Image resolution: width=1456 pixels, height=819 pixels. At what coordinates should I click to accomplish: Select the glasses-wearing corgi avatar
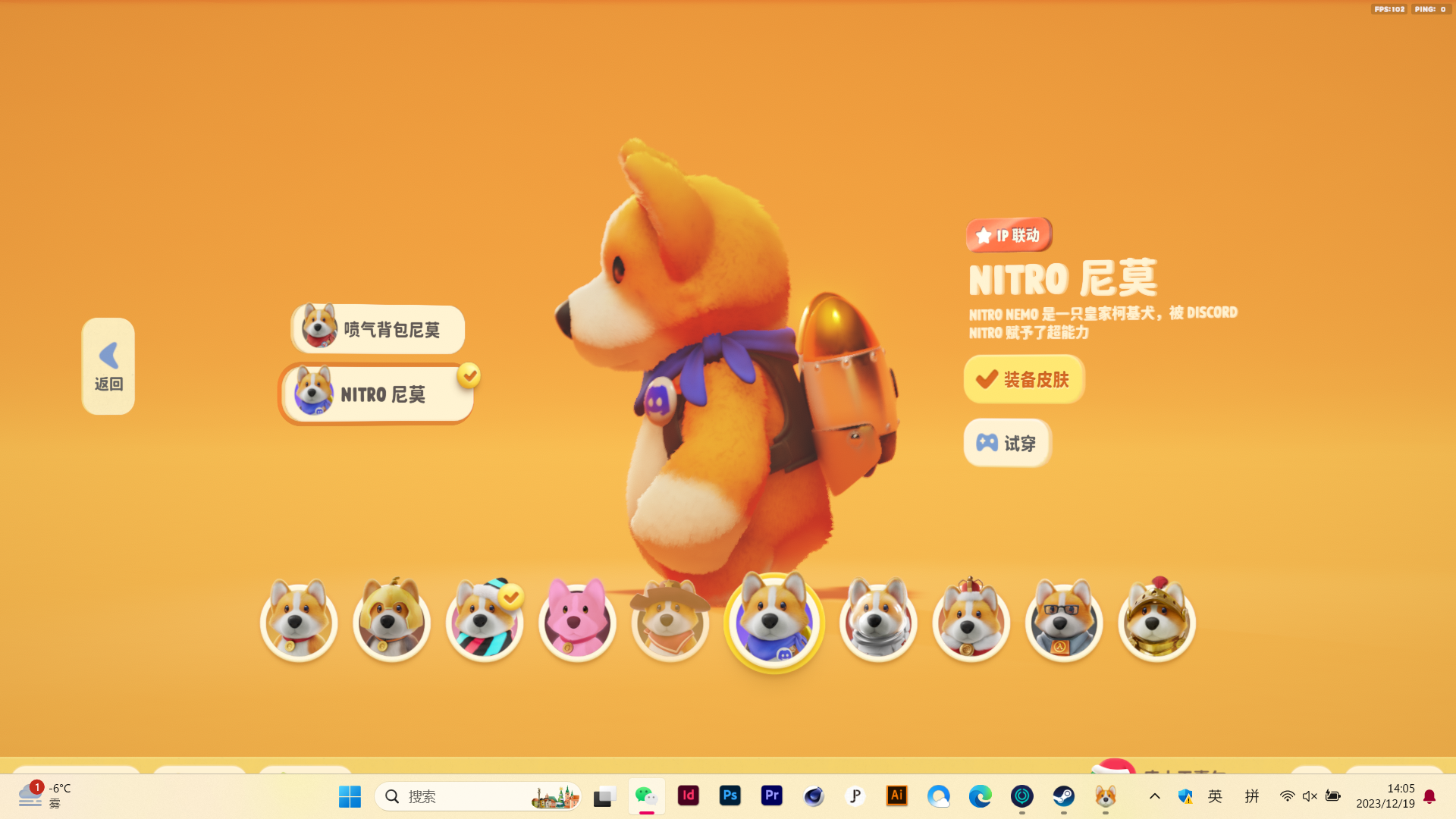coord(1064,622)
